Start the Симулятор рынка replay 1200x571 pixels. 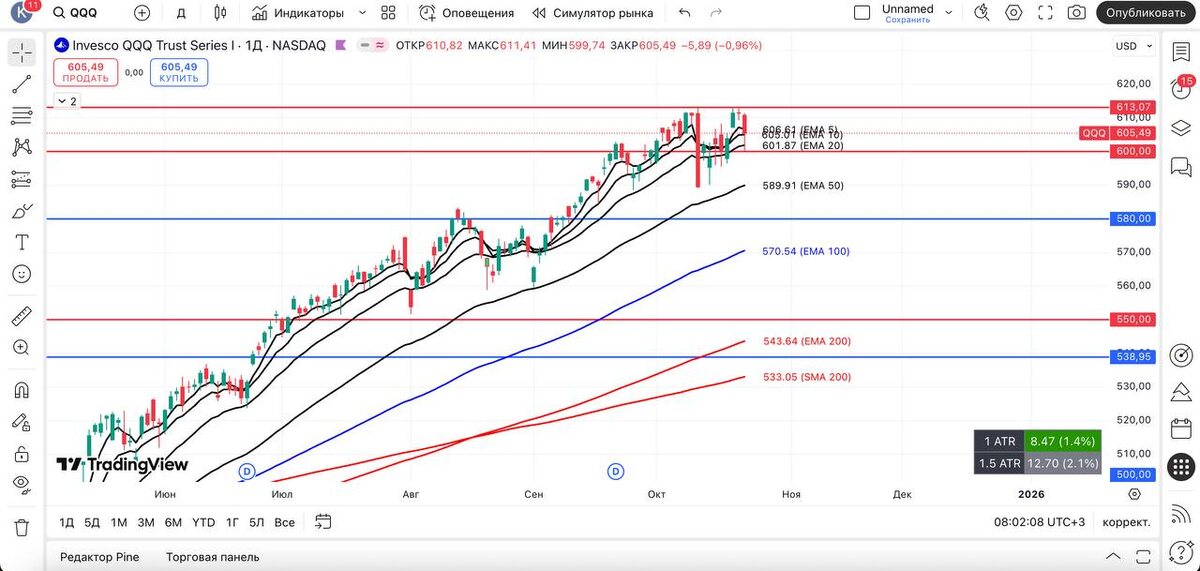pos(593,13)
